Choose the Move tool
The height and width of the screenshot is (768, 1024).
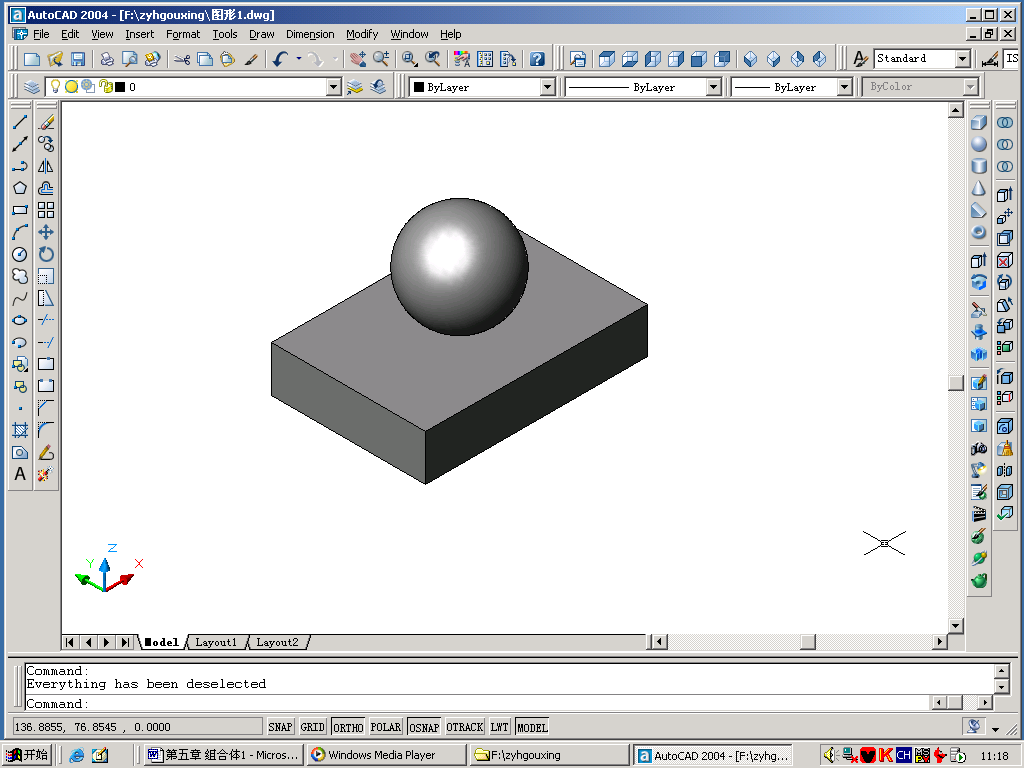tap(46, 232)
